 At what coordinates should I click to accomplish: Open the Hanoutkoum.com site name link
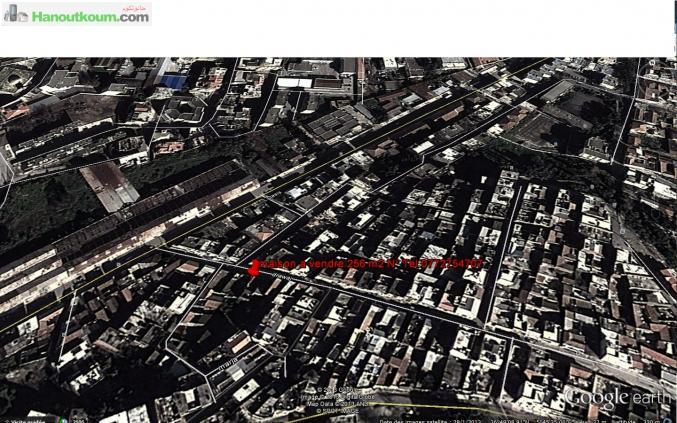tap(90, 17)
